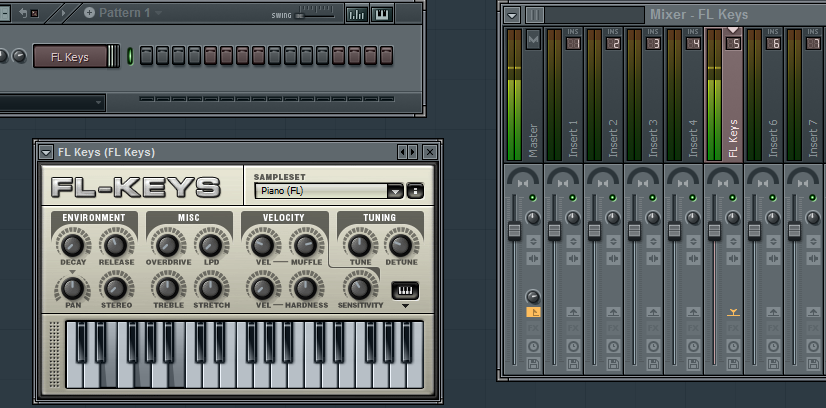Click the MUFFLE knob in FL Keys

coord(305,245)
